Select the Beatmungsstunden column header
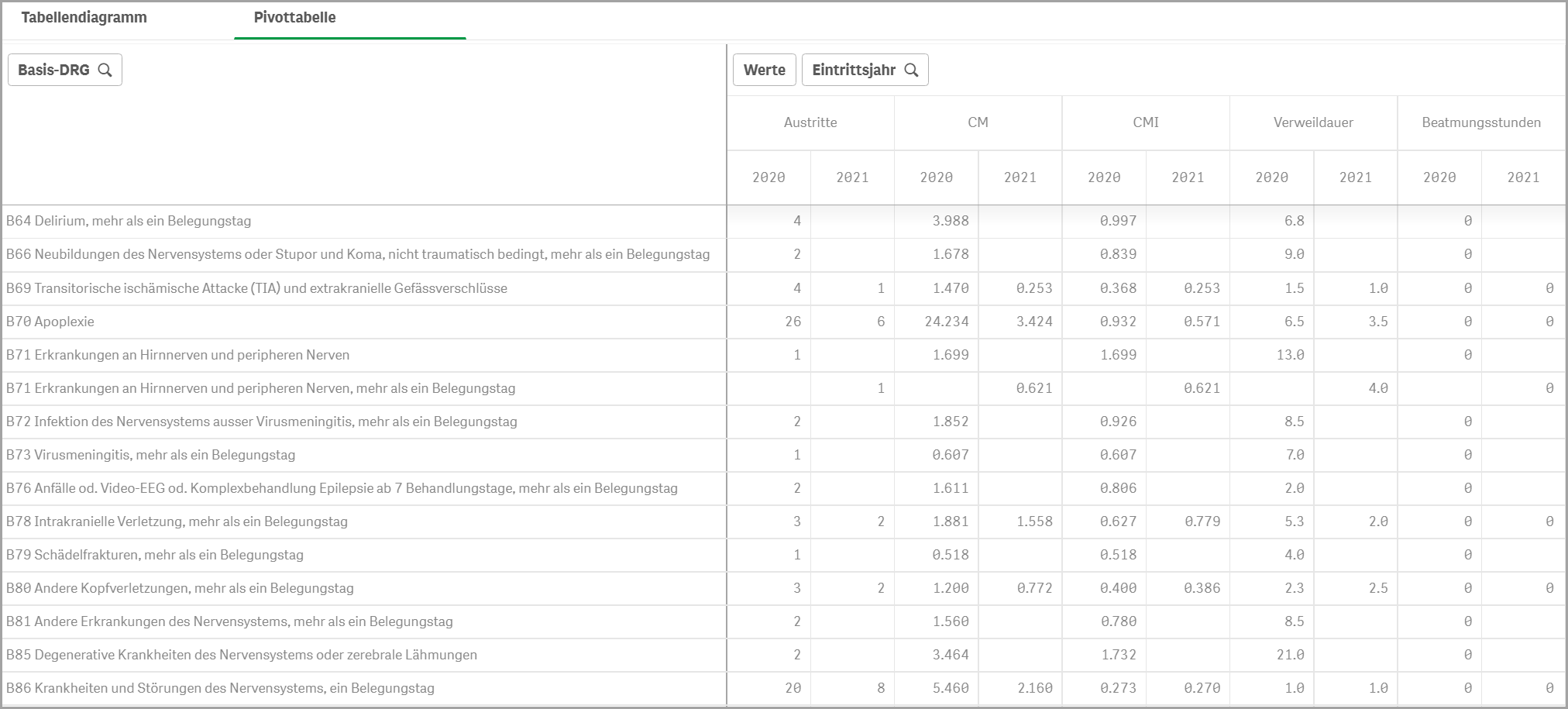 [x=1480, y=122]
